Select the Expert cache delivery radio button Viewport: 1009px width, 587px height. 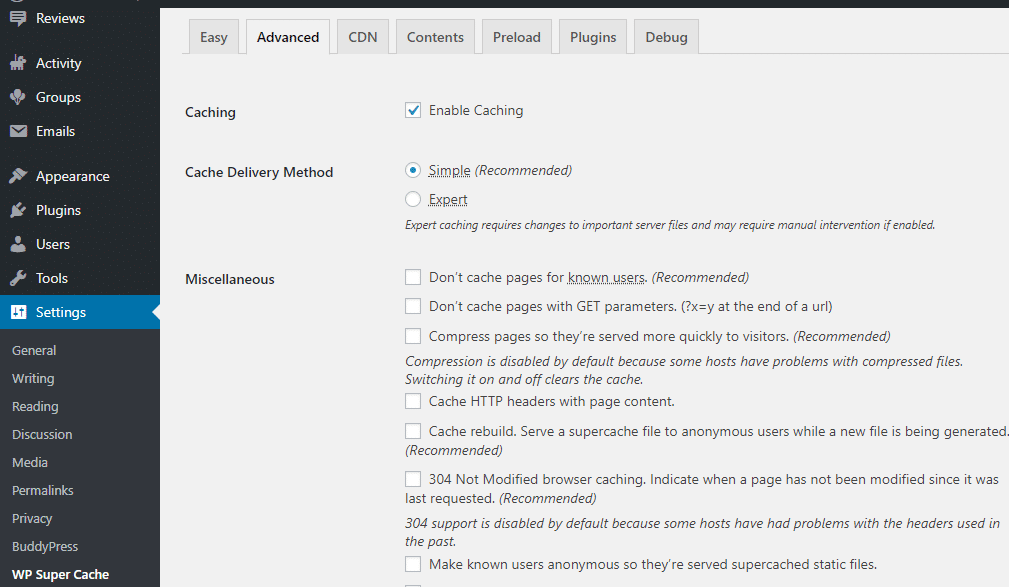tap(413, 200)
